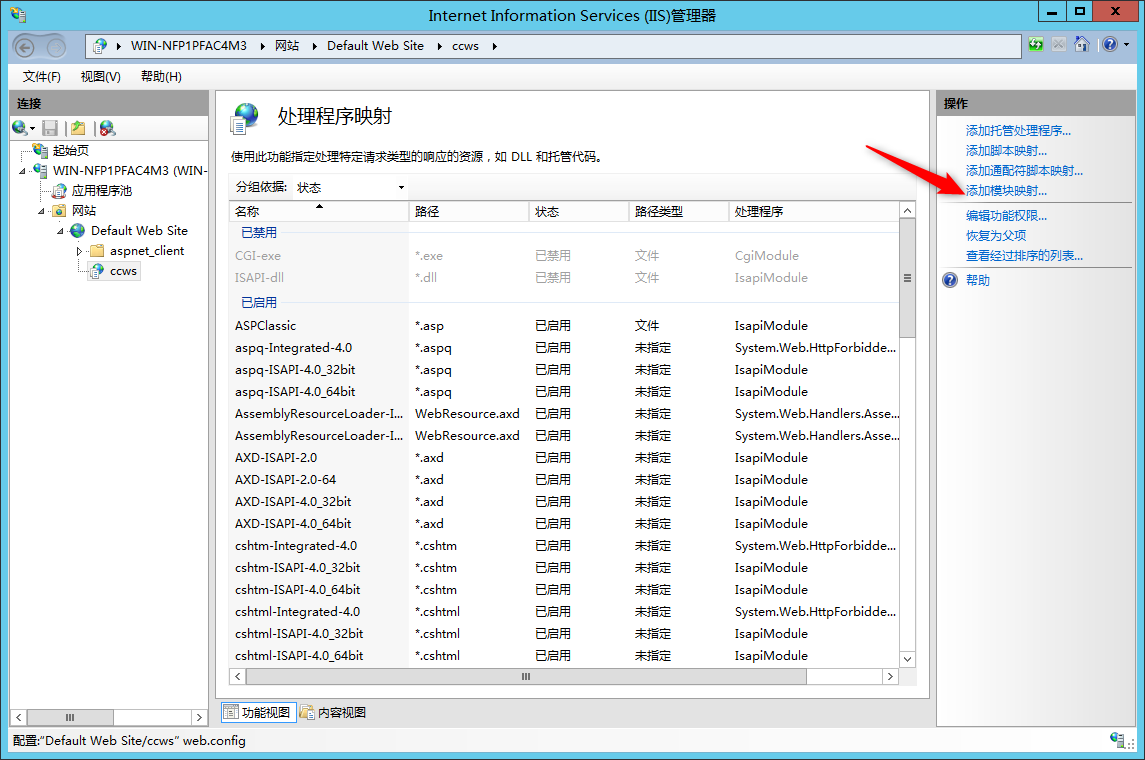Click the stop icon next to refresh
The image size is (1145, 760).
[1058, 45]
